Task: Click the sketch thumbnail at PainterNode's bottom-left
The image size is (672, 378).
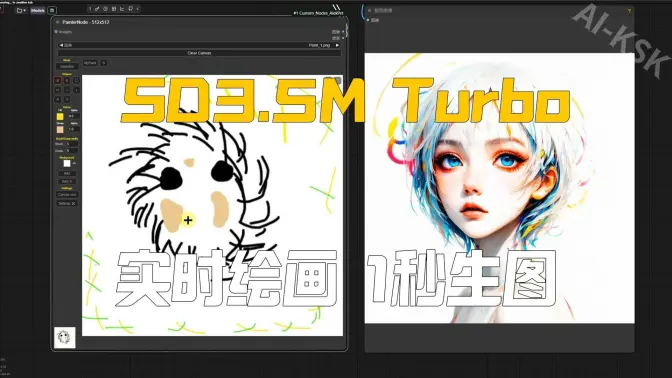Action: (65, 337)
